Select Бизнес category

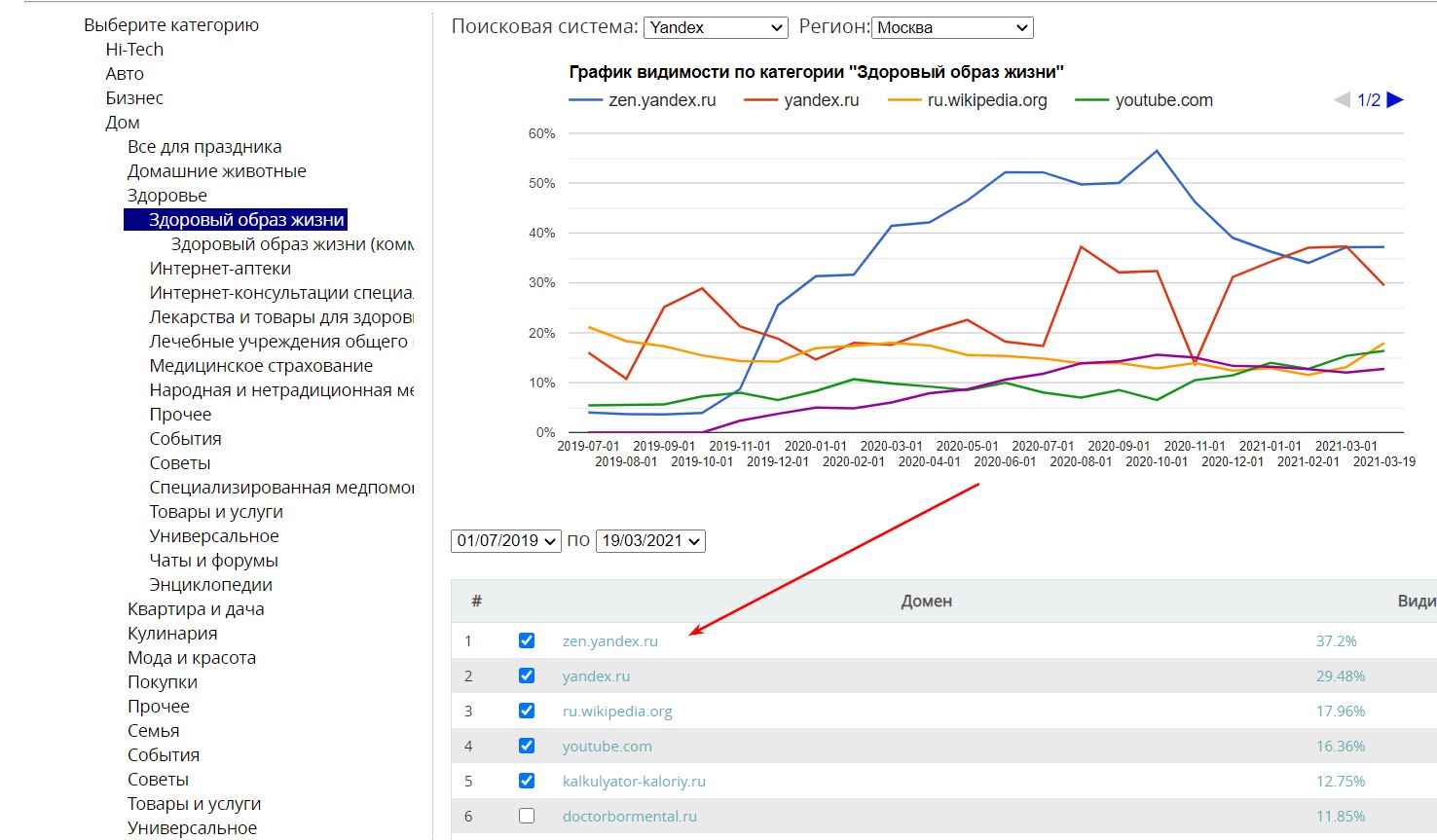click(134, 97)
